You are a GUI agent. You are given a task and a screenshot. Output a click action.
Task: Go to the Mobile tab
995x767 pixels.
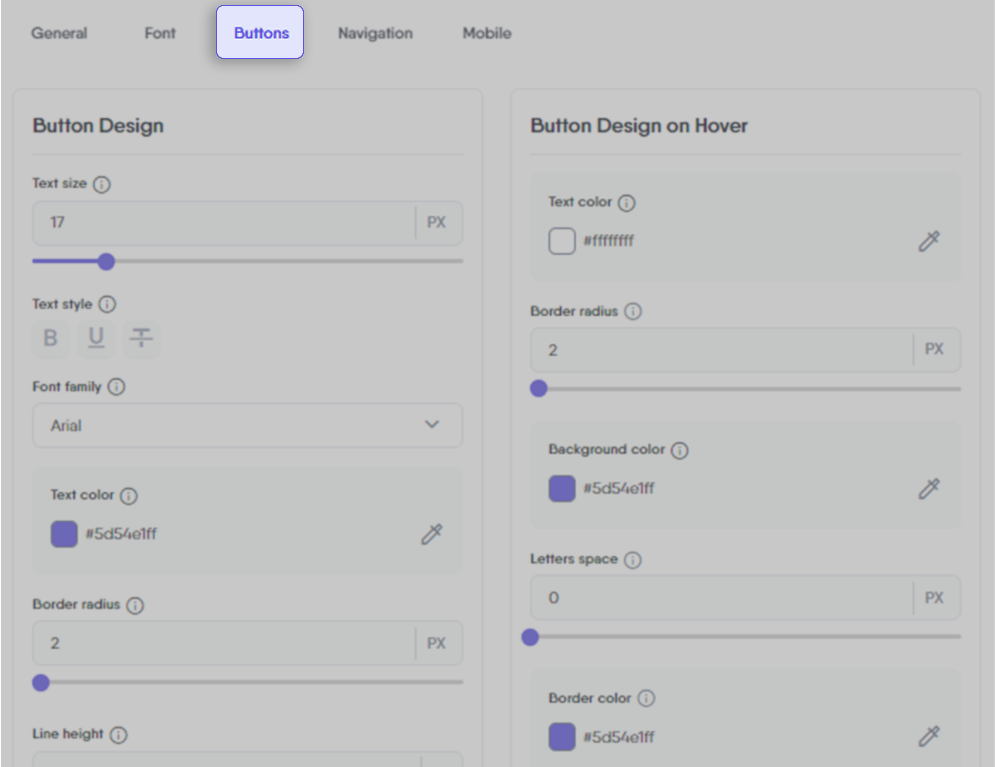coord(487,33)
